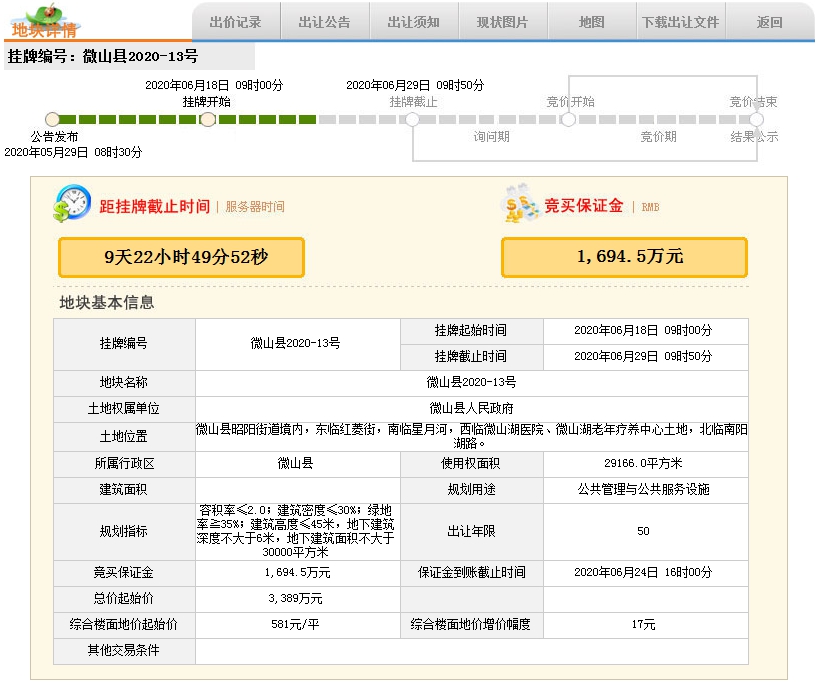Screen dimensions: 823x685
Task: Click the coins icon beside 竞买保证金
Action: point(519,204)
